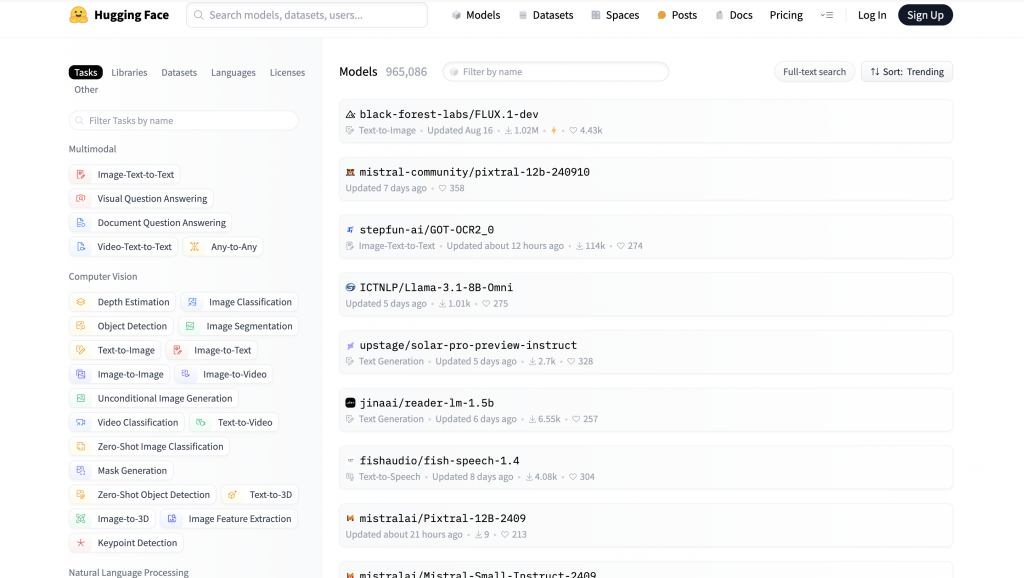Filter by Text-to-Image task
Image resolution: width=1024 pixels, height=578 pixels.
(115, 350)
